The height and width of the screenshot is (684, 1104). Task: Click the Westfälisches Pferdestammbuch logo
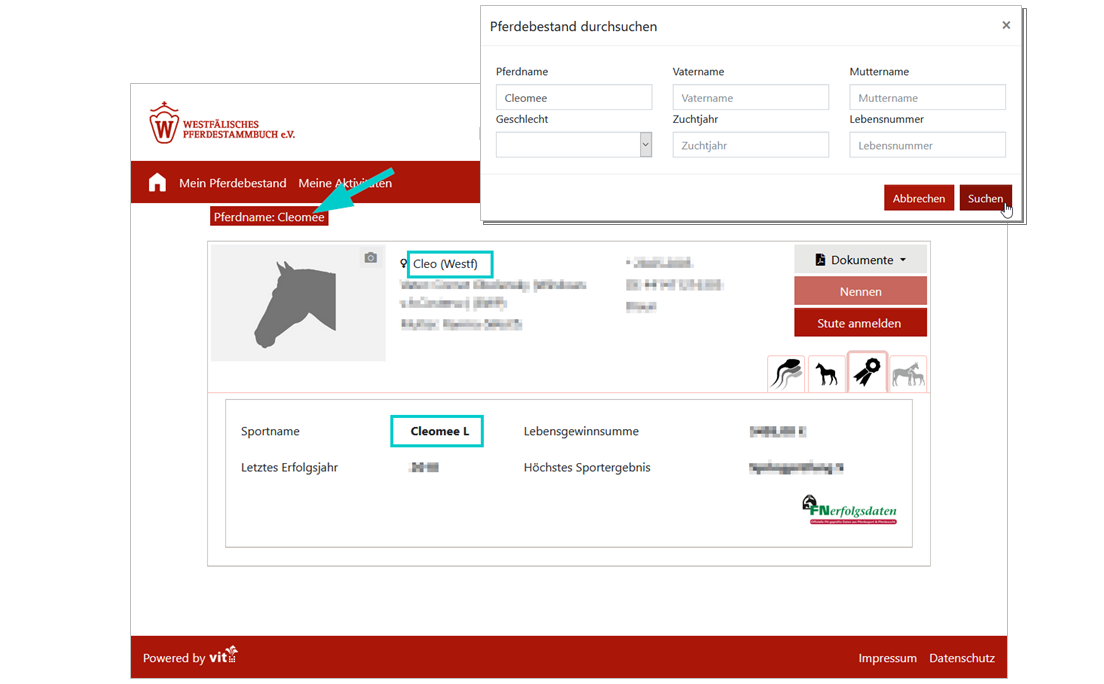coord(222,123)
